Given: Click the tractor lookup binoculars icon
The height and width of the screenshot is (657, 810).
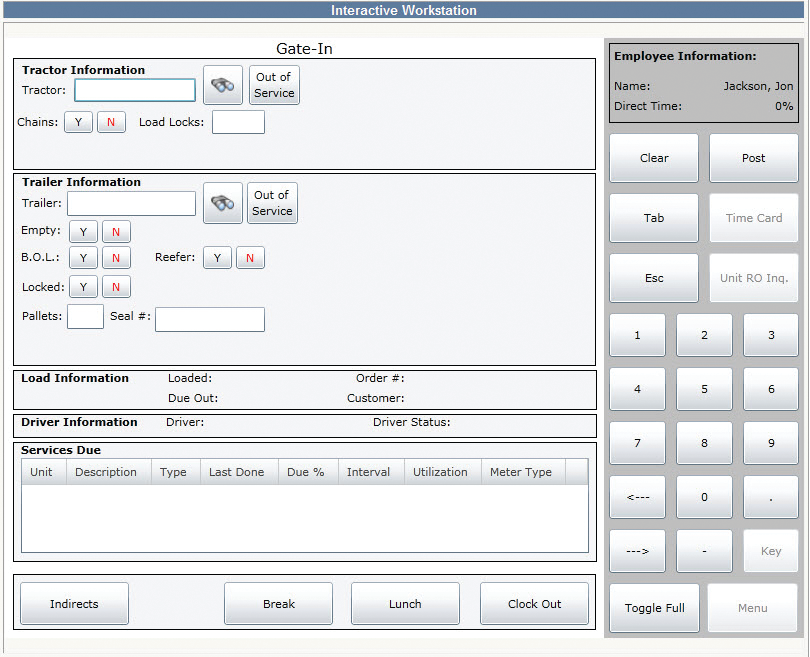Looking at the screenshot, I should pyautogui.click(x=222, y=85).
